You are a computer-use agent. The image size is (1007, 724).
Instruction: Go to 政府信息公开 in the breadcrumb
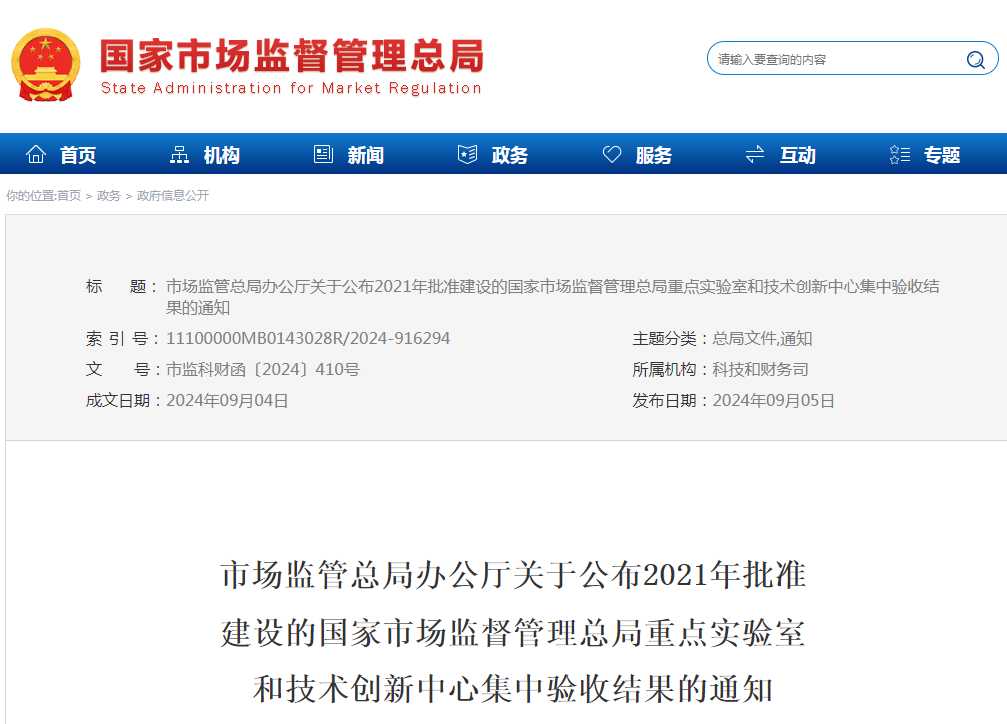pyautogui.click(x=173, y=196)
